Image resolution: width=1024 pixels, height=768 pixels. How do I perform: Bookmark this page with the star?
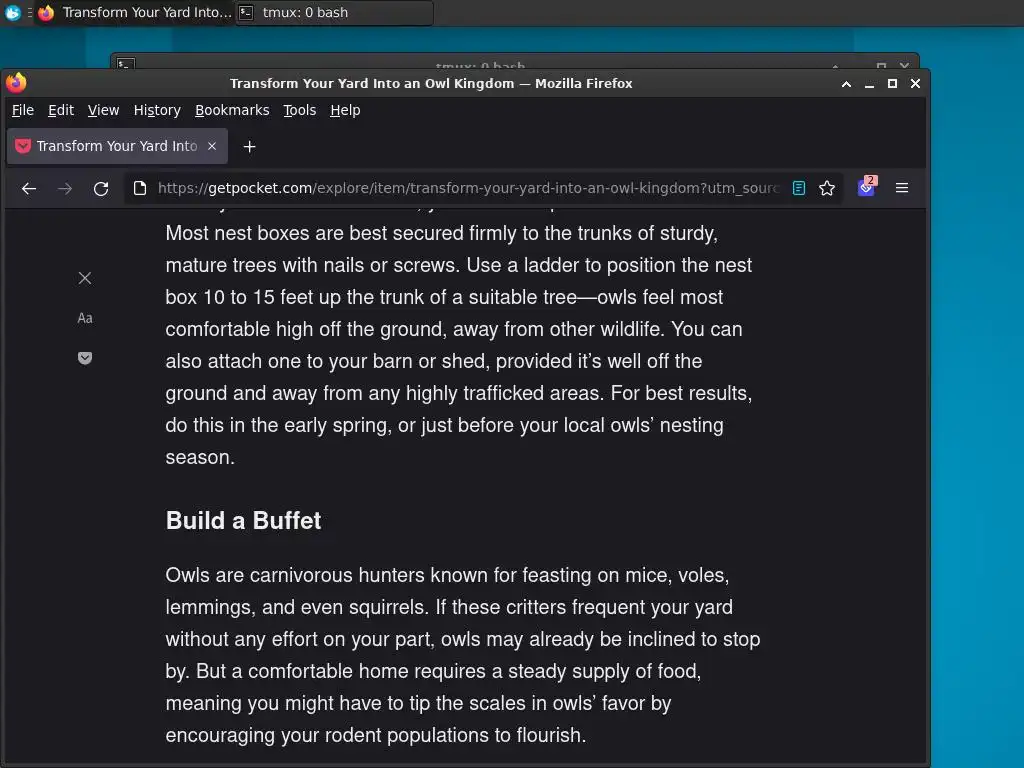pyautogui.click(x=827, y=188)
